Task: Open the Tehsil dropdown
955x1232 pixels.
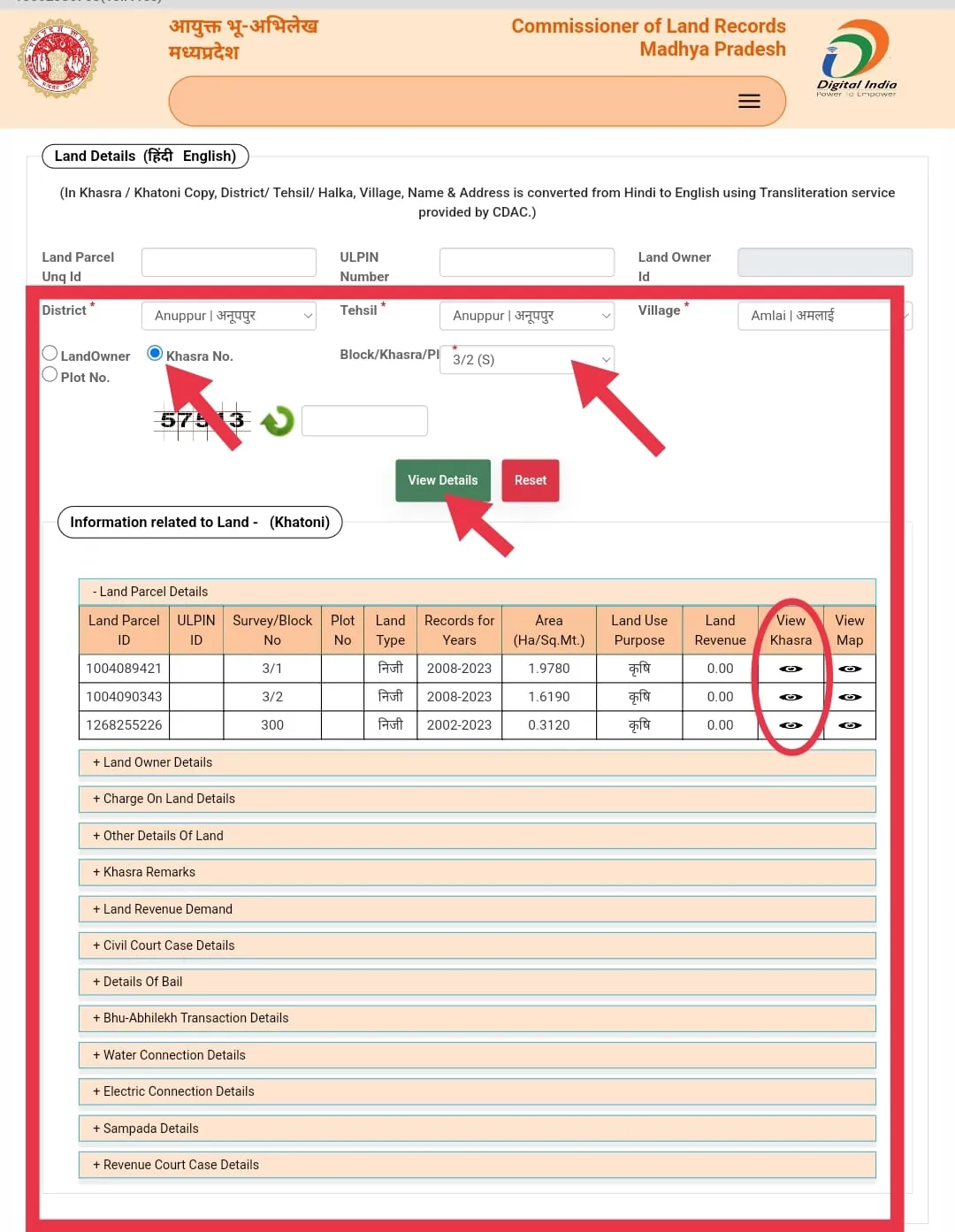Action: (526, 316)
